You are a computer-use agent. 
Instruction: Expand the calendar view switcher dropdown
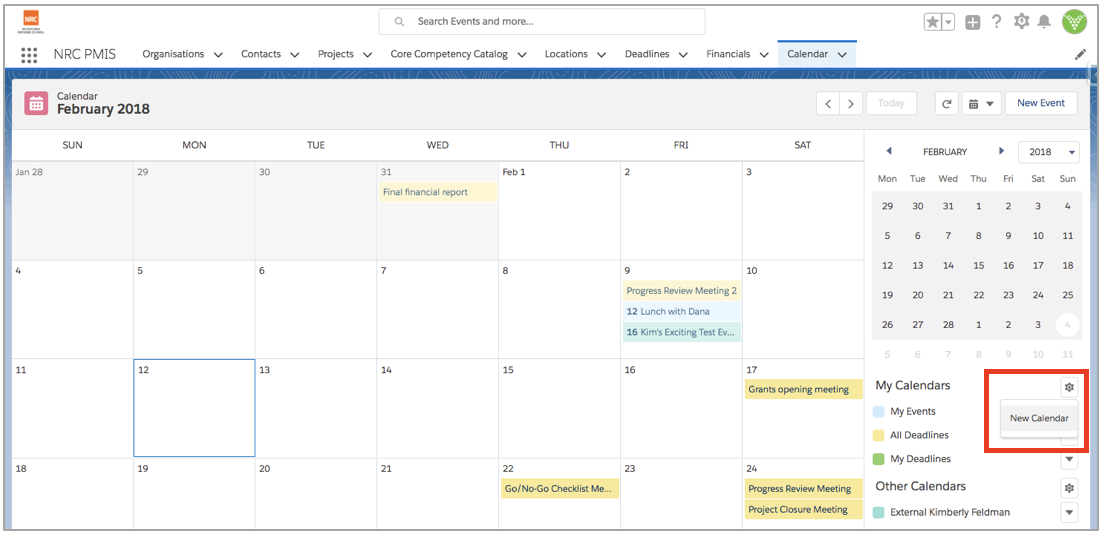tap(981, 103)
